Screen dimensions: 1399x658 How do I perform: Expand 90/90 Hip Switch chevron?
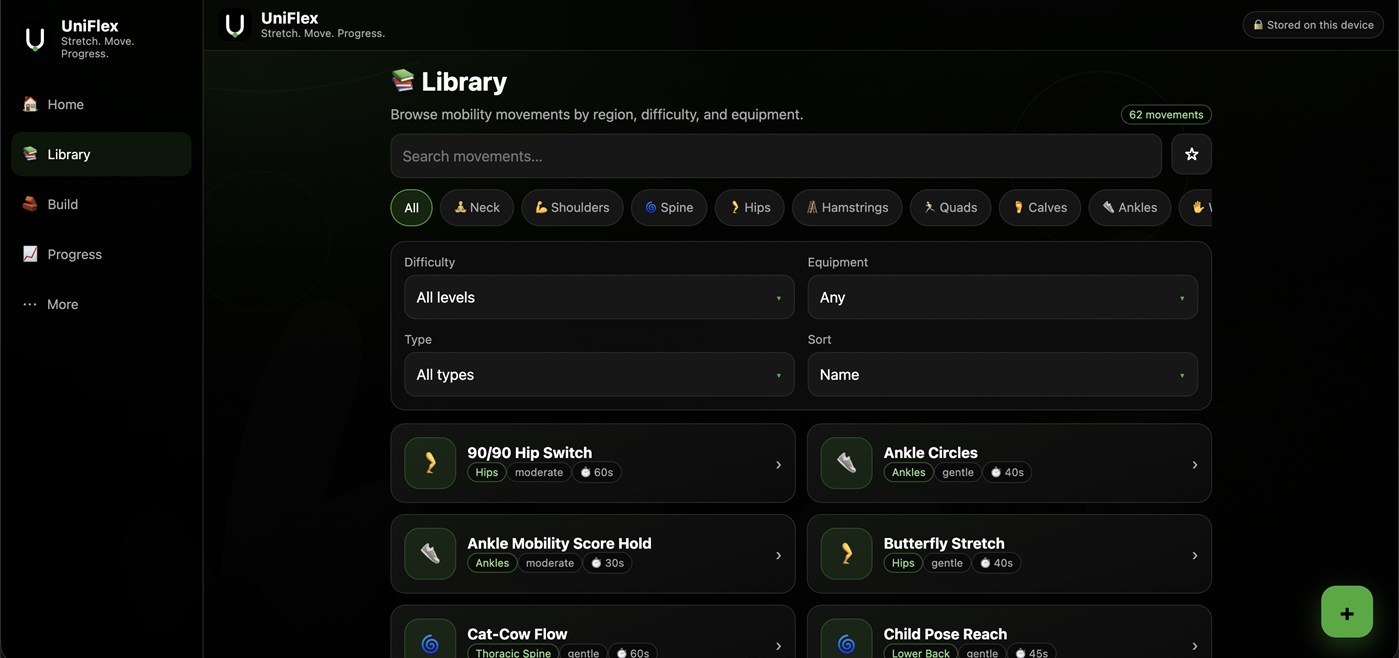[778, 464]
